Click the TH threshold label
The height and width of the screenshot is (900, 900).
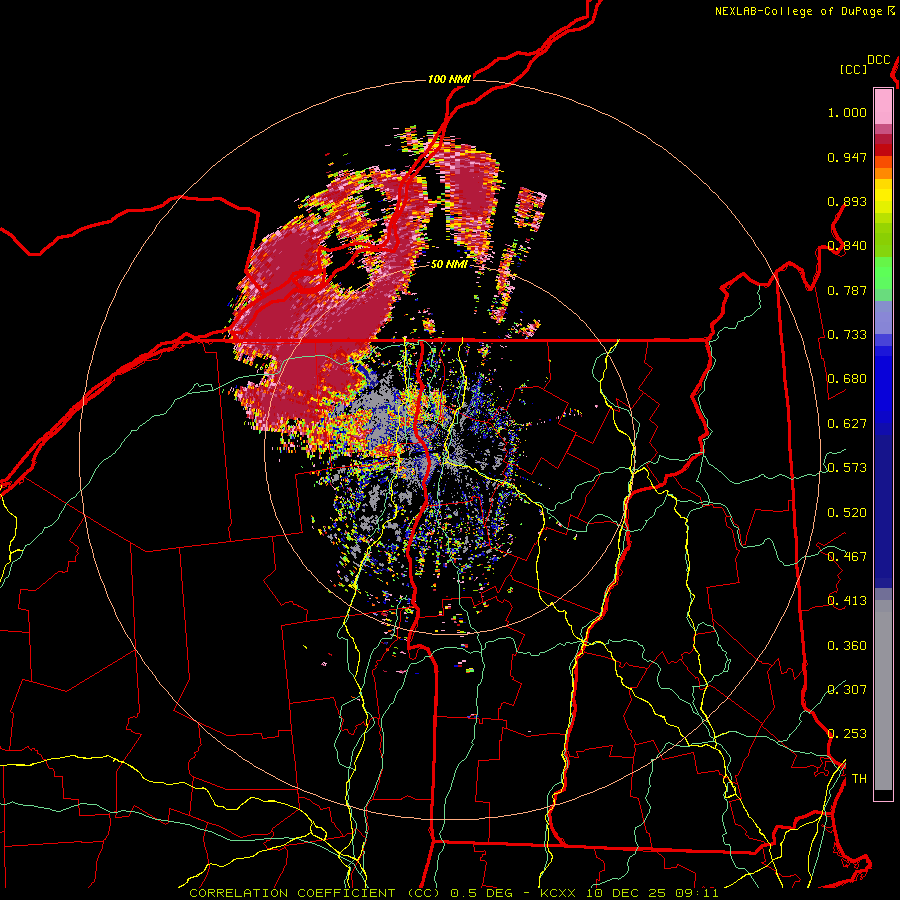coord(859,778)
